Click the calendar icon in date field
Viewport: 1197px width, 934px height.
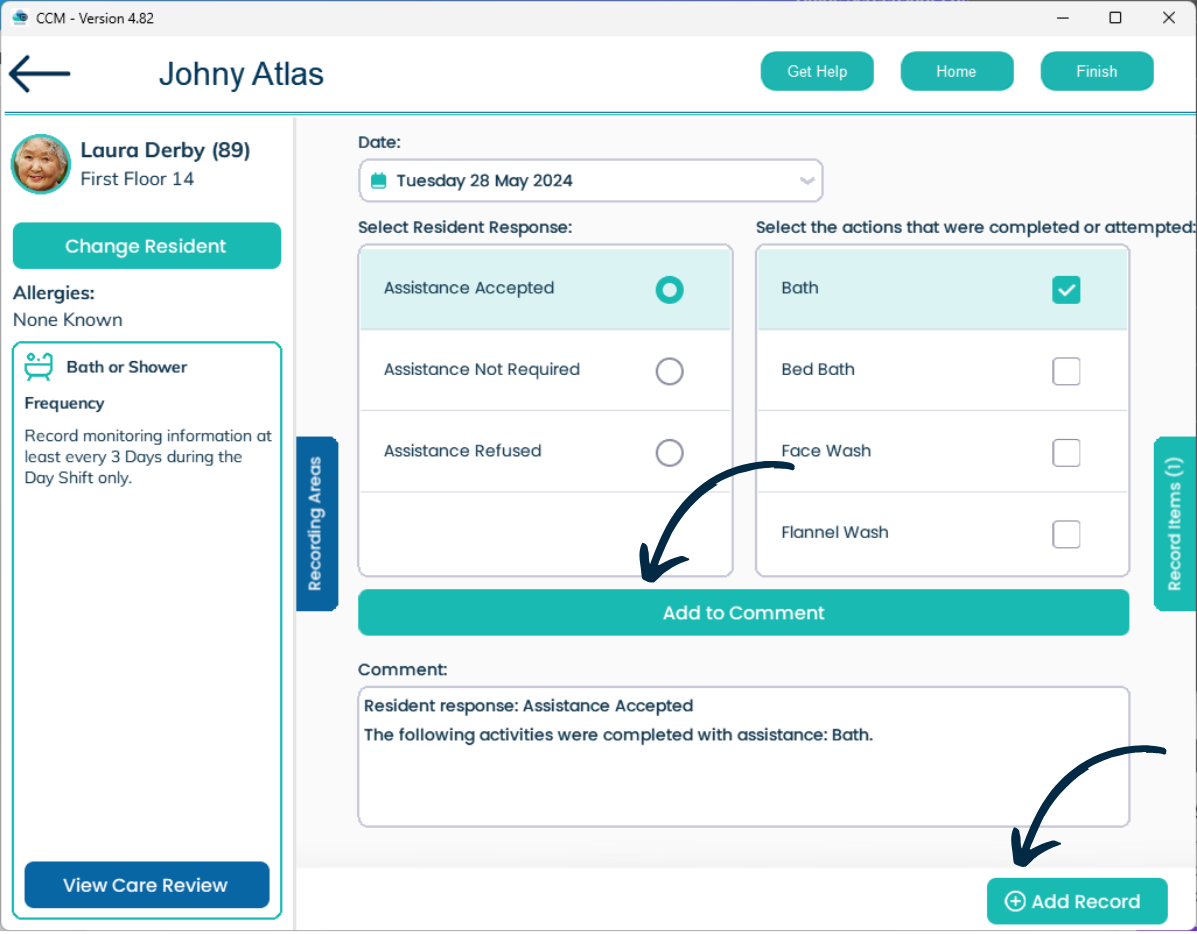coord(379,181)
